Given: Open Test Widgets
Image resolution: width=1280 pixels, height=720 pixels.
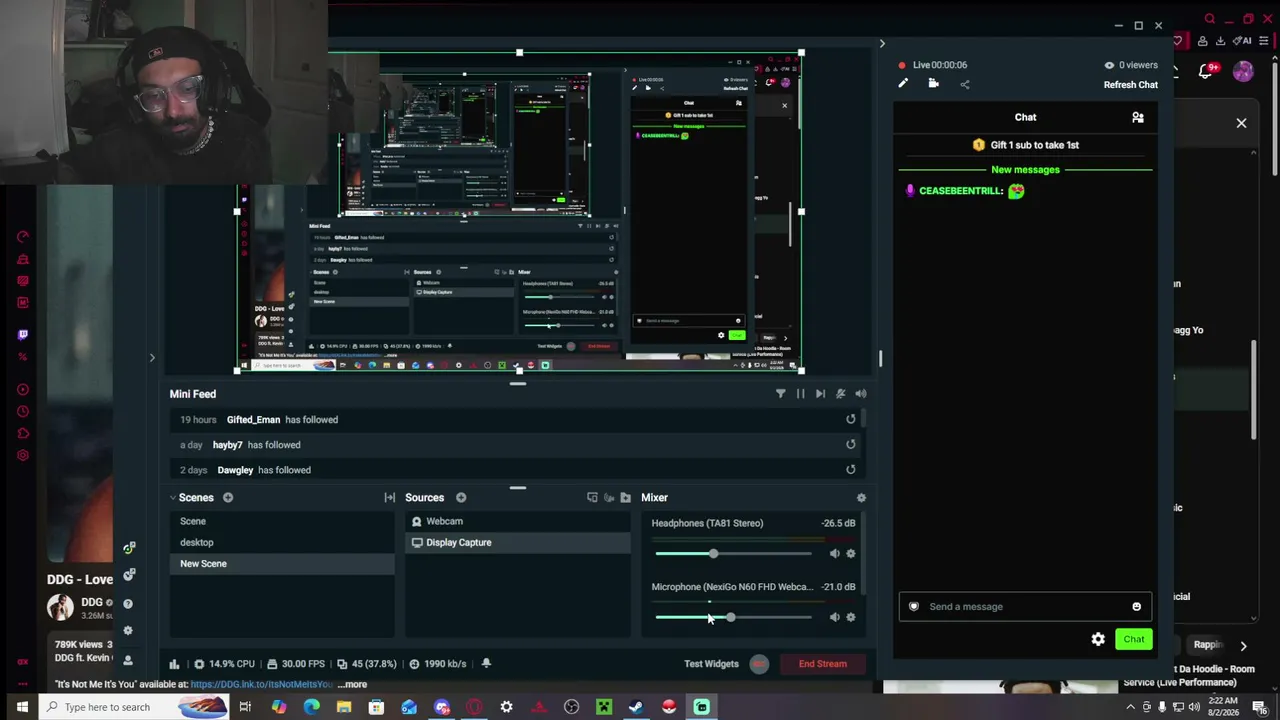Looking at the screenshot, I should (x=711, y=664).
